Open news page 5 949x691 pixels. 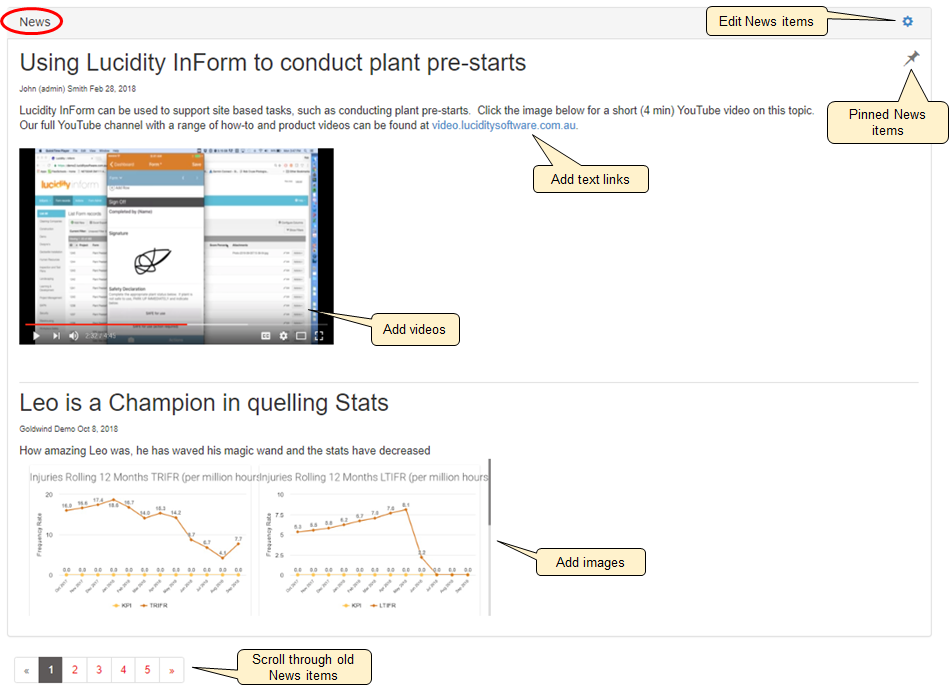coord(147,670)
